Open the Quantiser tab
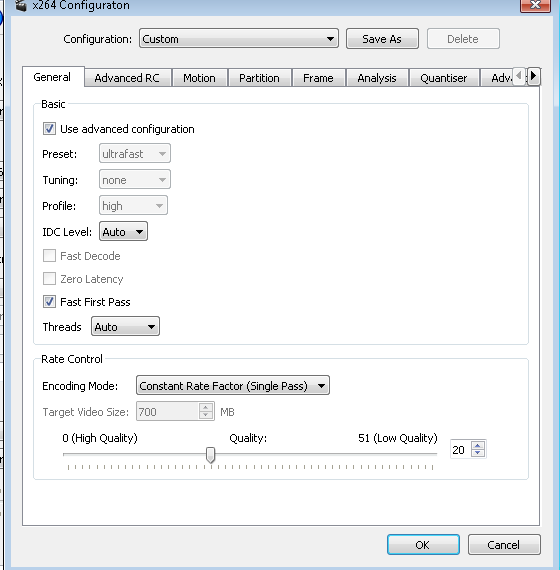 pyautogui.click(x=443, y=78)
